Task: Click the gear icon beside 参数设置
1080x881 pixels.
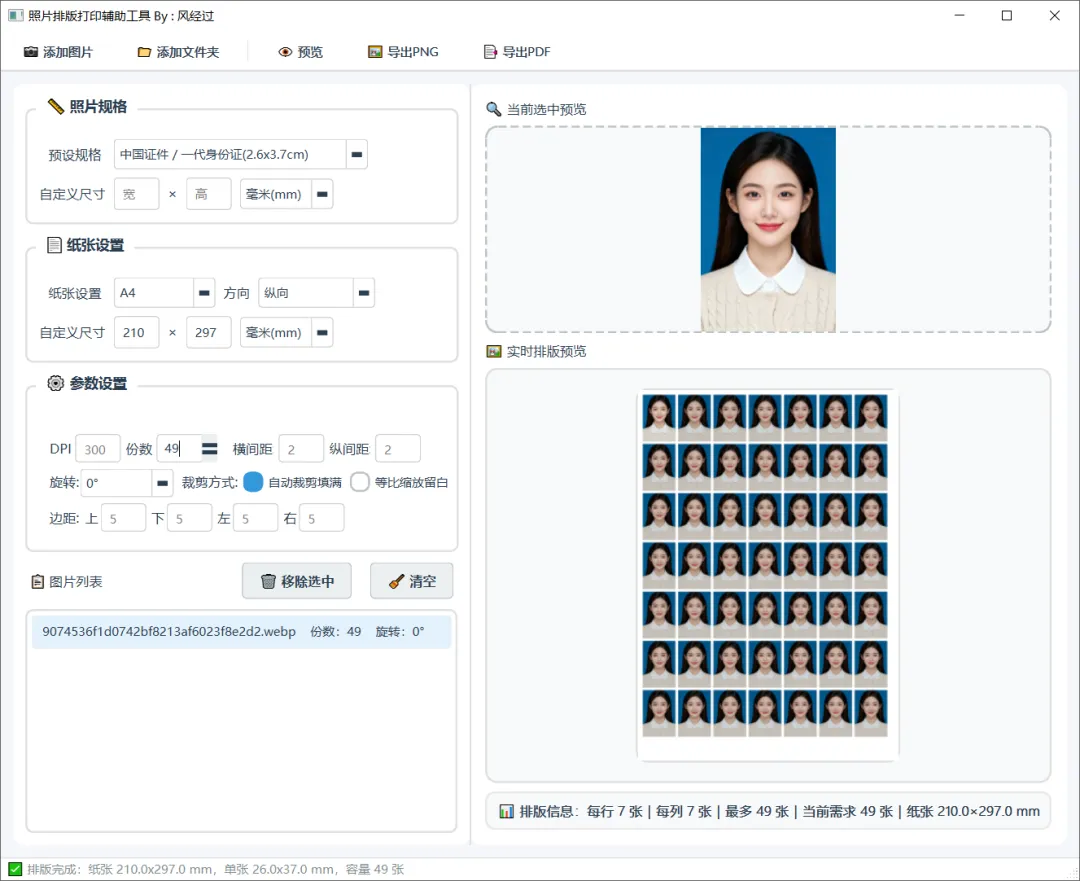Action: (56, 383)
